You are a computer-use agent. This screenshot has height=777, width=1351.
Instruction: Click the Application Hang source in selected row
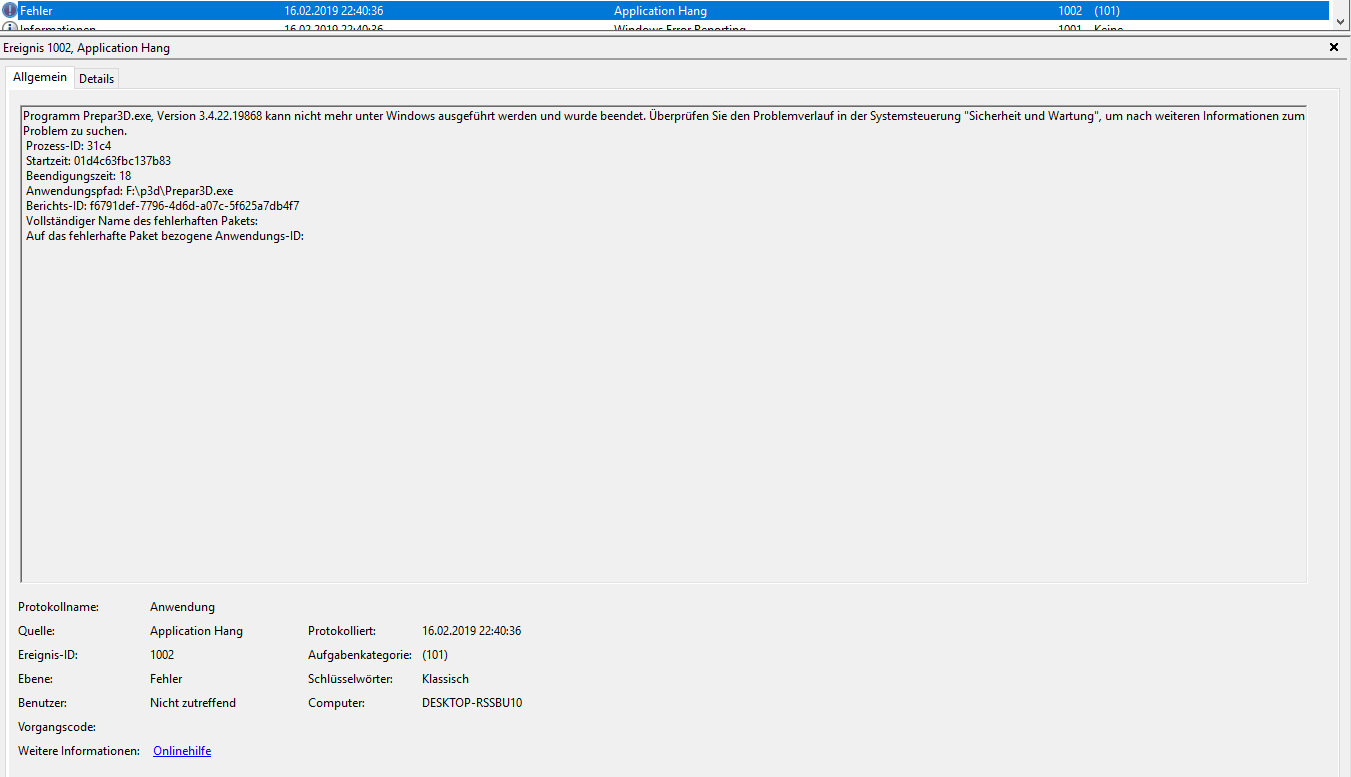click(660, 11)
